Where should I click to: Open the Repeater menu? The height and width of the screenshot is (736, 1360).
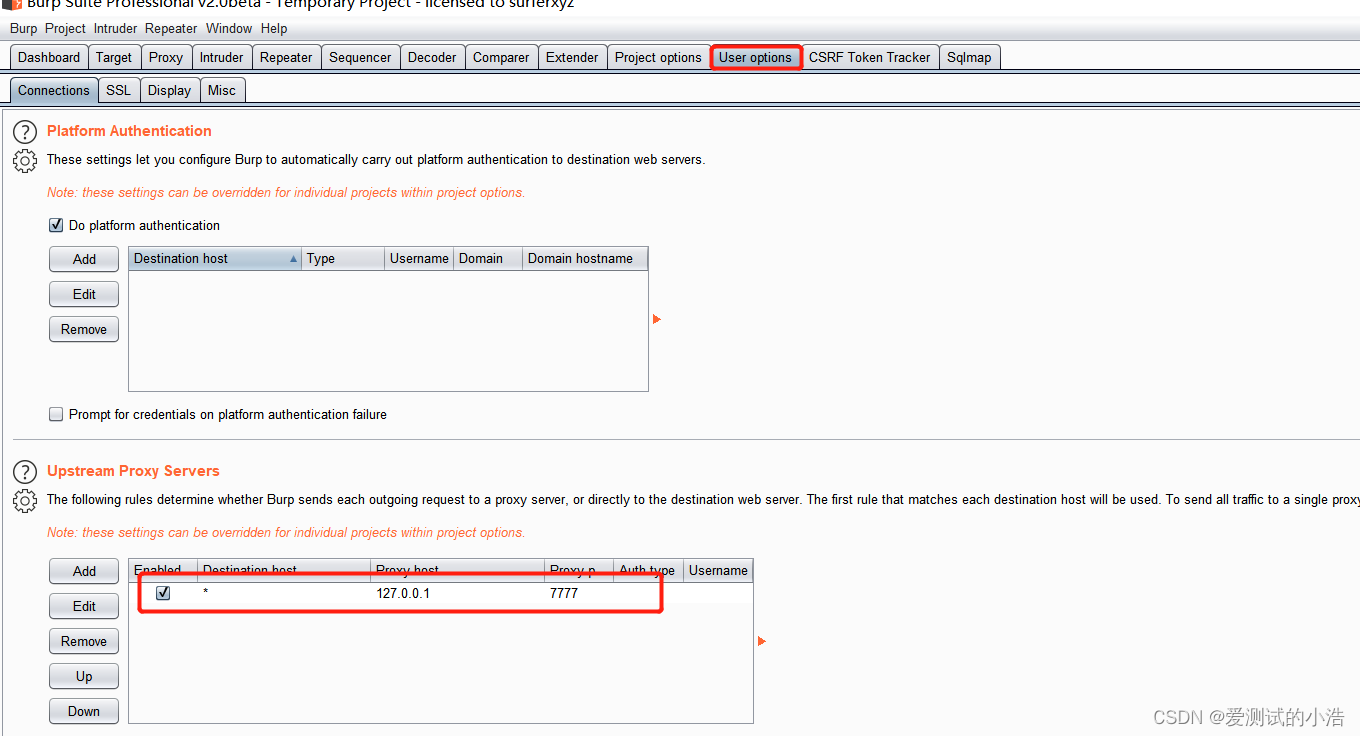tap(171, 28)
